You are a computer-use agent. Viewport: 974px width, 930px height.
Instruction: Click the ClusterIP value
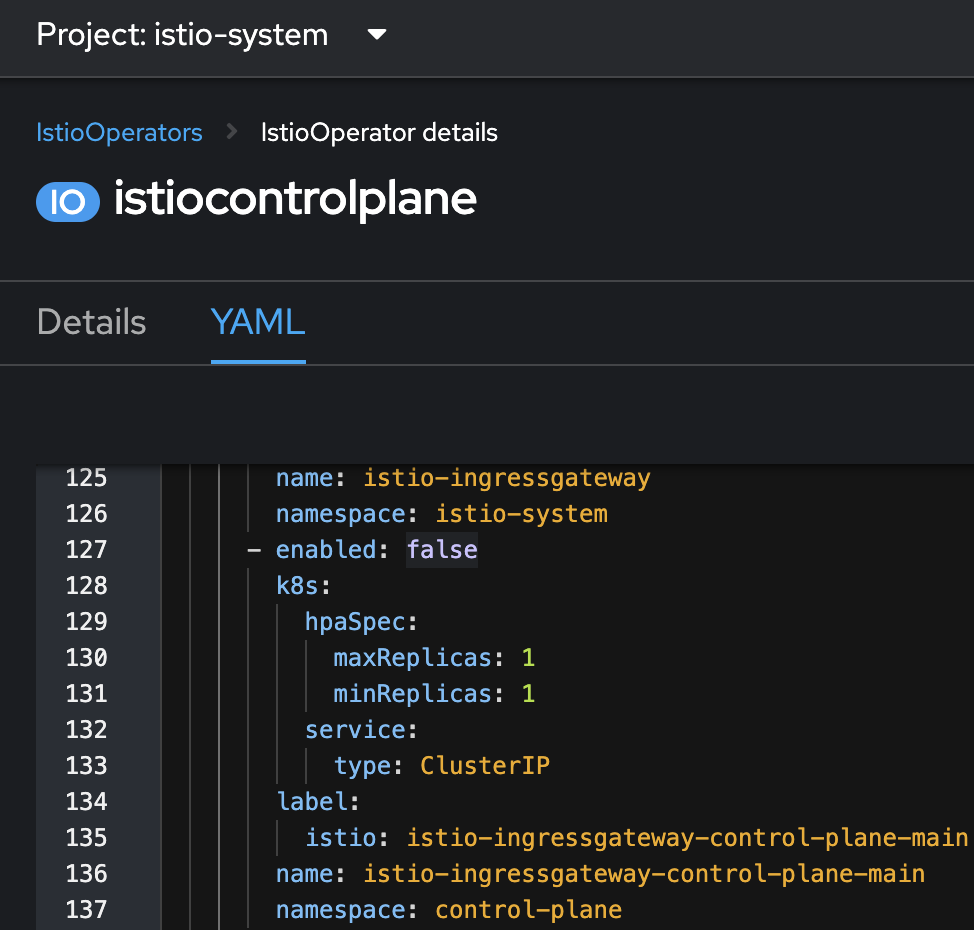click(x=485, y=766)
